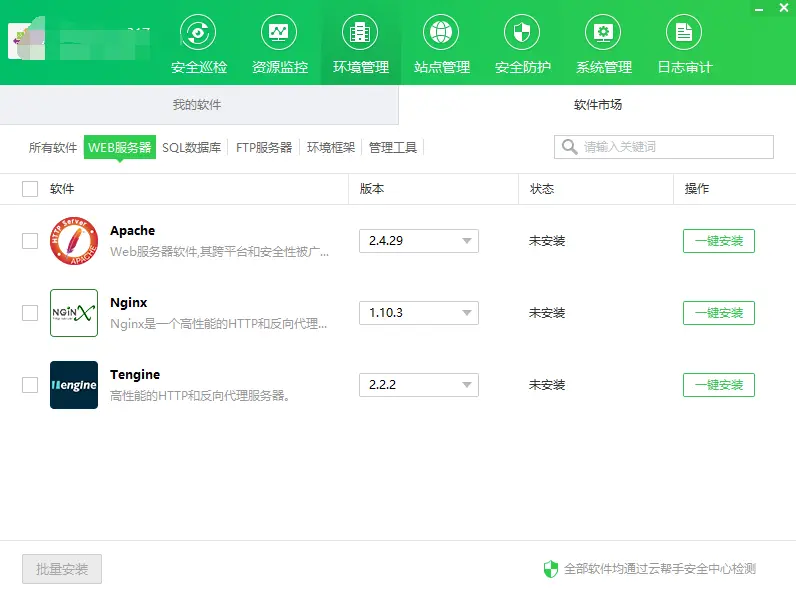
Task: Open the Apache version 2.4.29 dropdown
Action: (419, 241)
